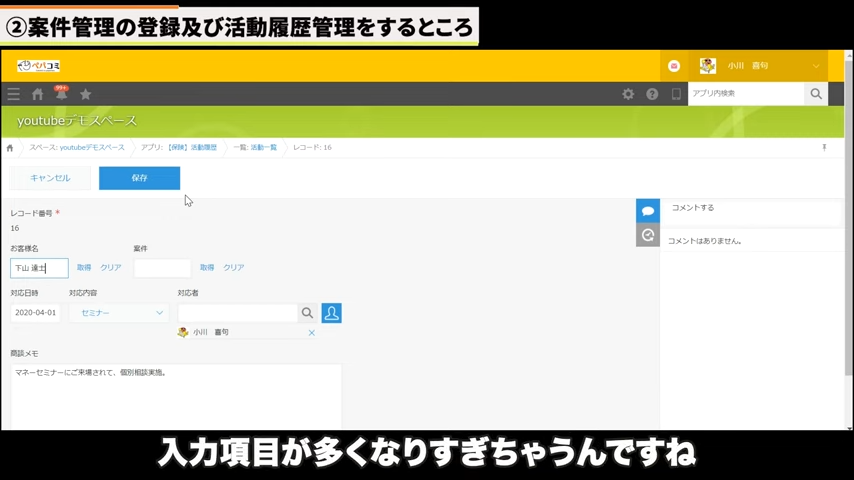Click the pin icon at breadcrumb right
This screenshot has width=854, height=480.
coord(825,148)
